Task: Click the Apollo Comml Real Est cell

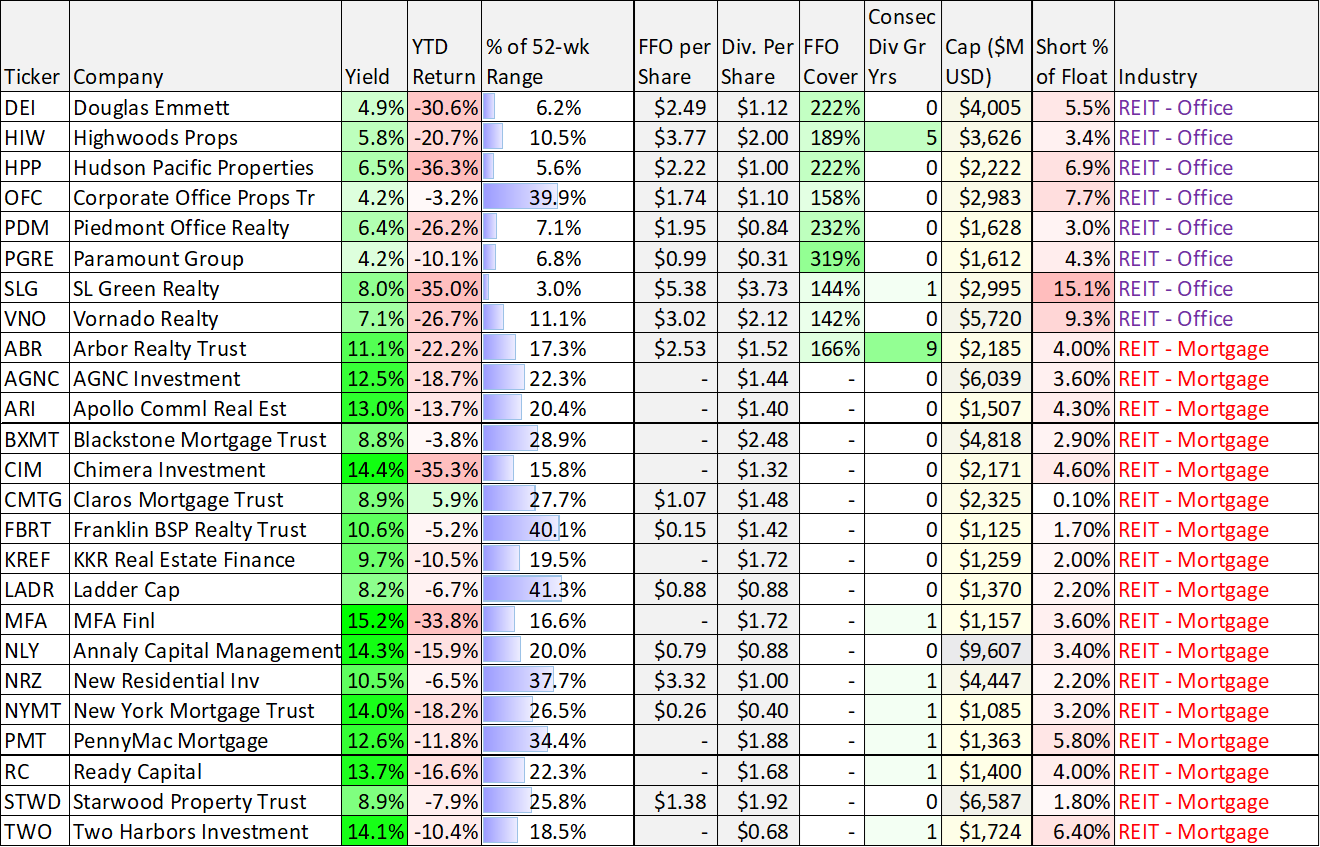Action: pyautogui.click(x=205, y=409)
